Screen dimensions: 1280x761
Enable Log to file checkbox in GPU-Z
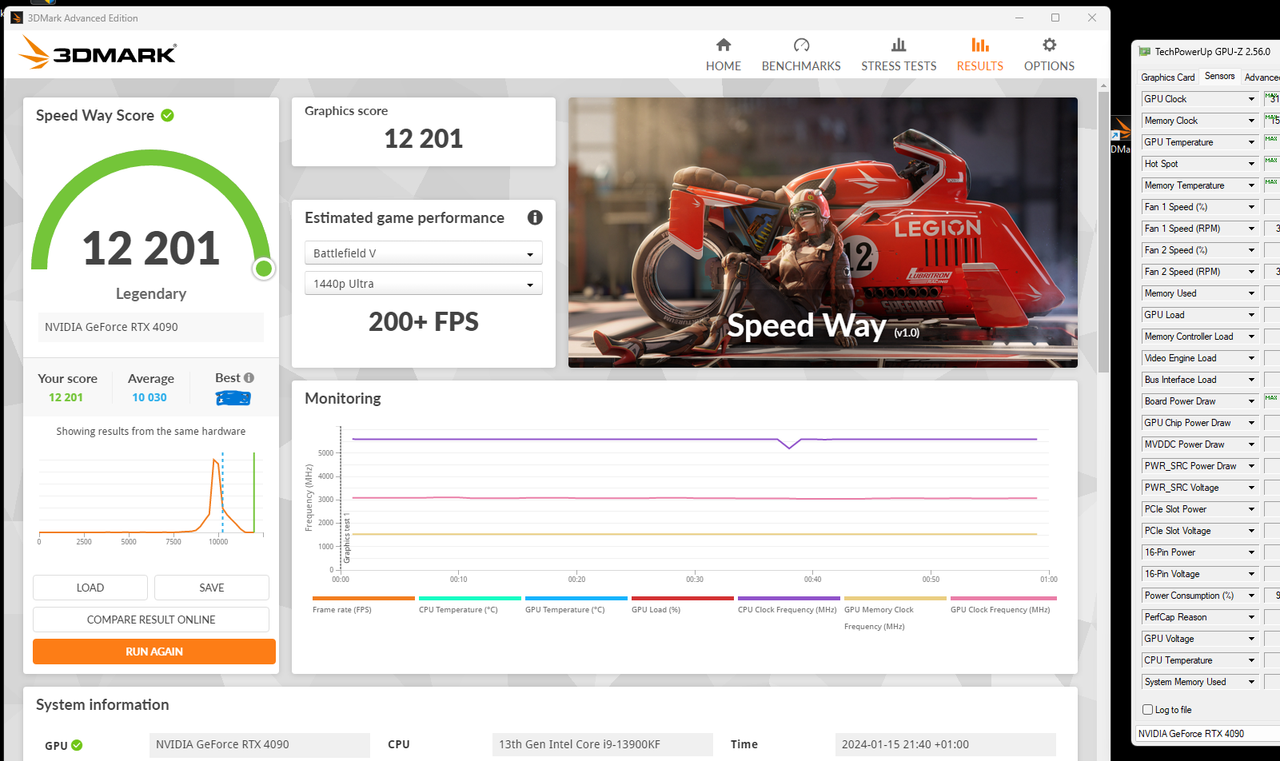click(x=1148, y=710)
